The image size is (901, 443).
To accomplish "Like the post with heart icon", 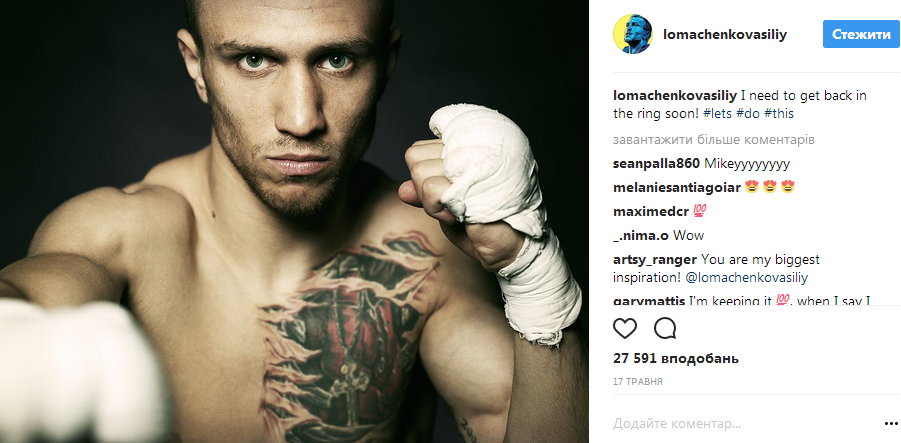I will tap(625, 329).
